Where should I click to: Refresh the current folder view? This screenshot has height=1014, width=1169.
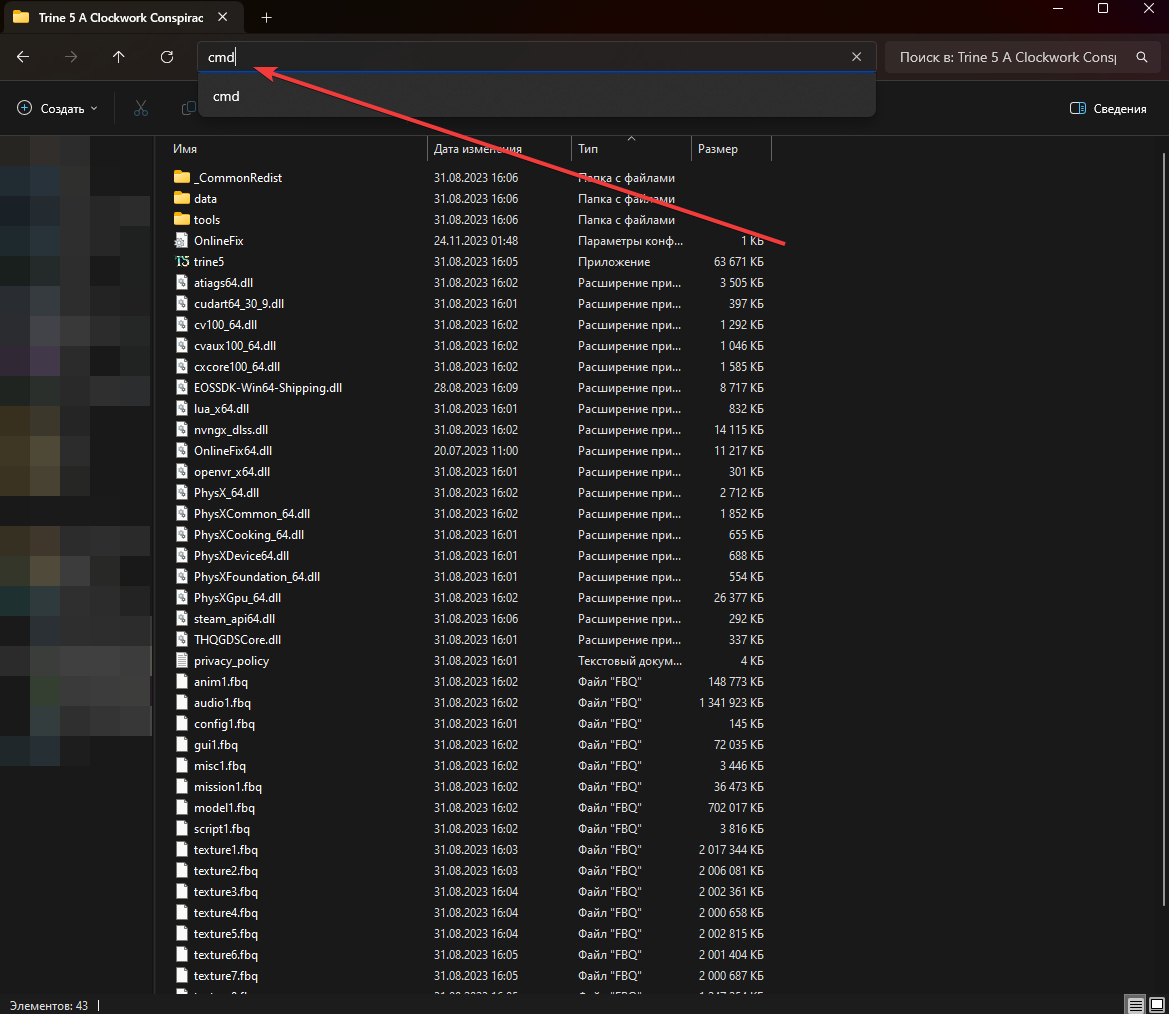tap(167, 57)
